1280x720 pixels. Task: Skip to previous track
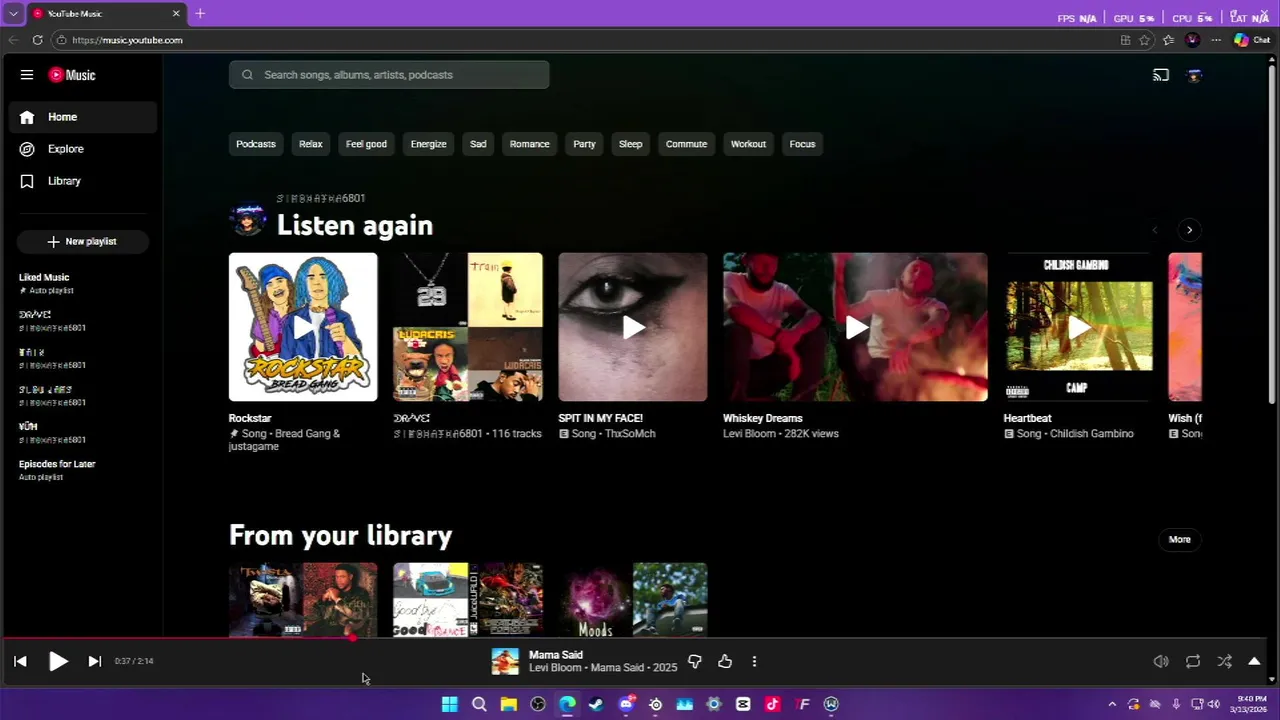(x=20, y=661)
